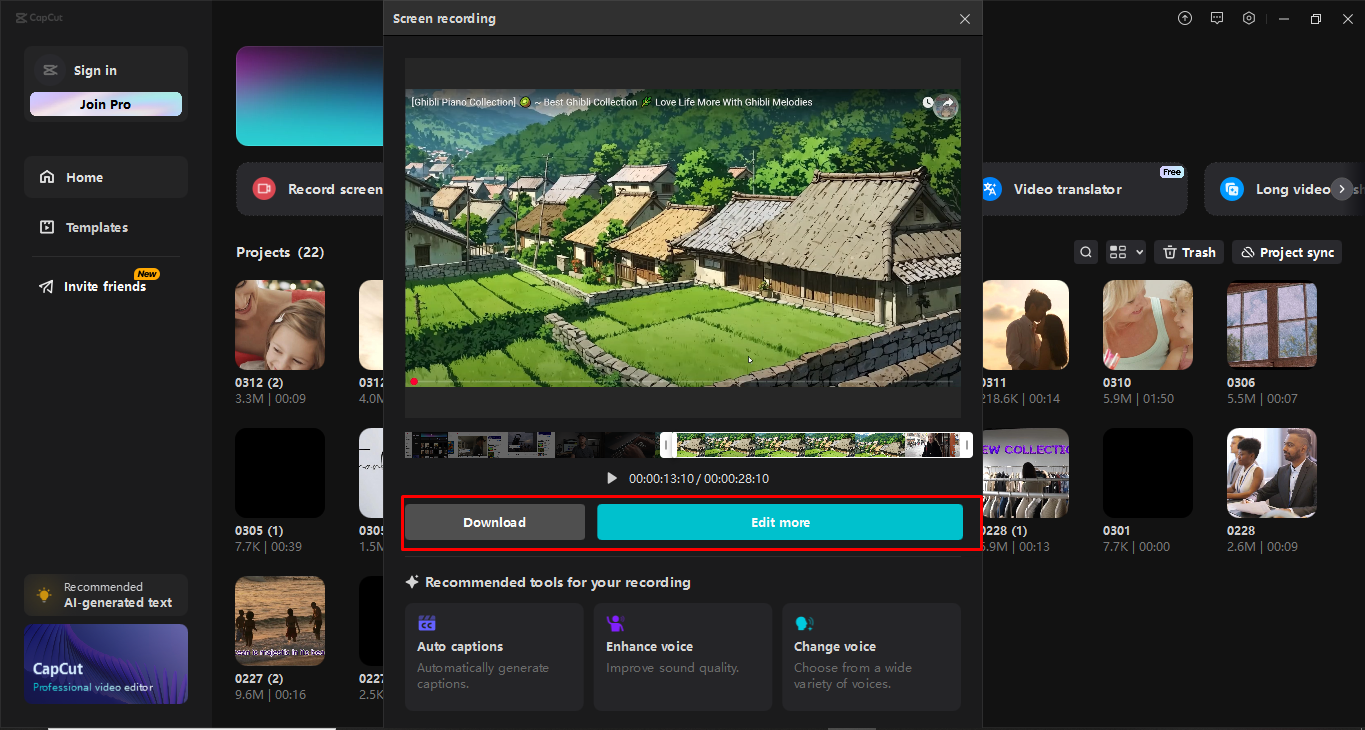Image resolution: width=1365 pixels, height=730 pixels.
Task: Open the feedback chat icon
Action: 1216,17
